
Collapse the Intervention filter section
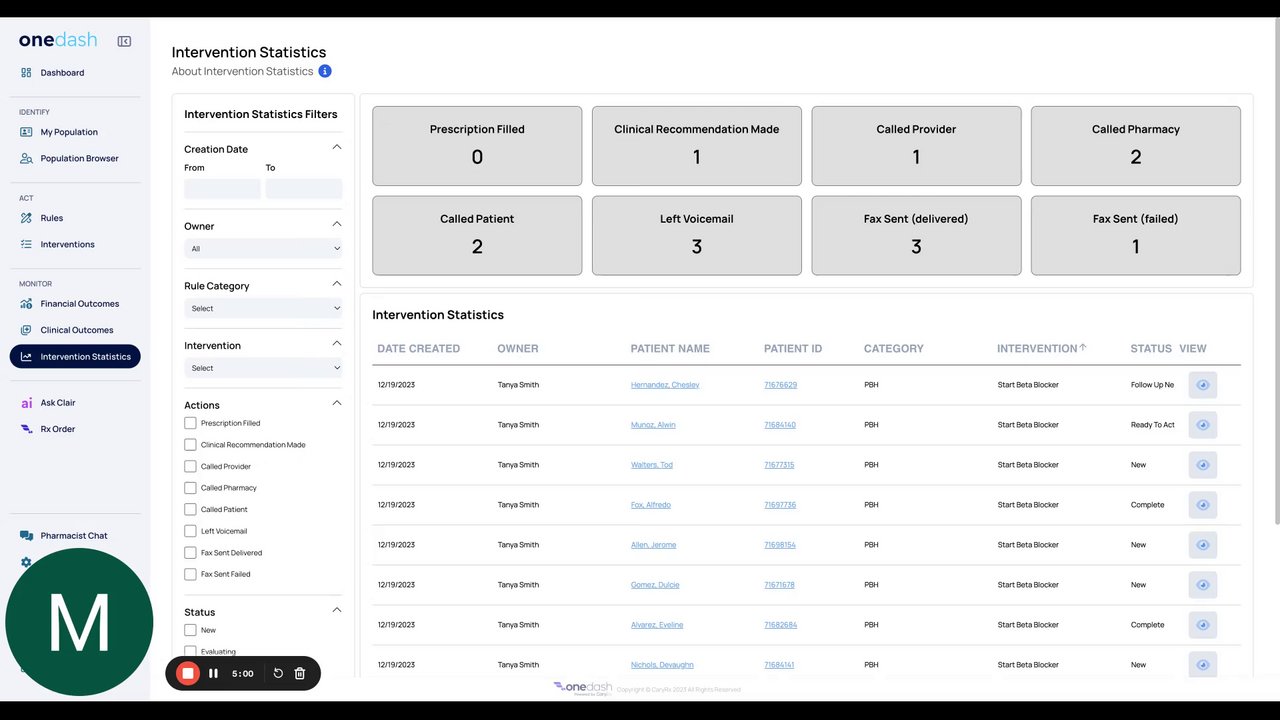tap(336, 343)
